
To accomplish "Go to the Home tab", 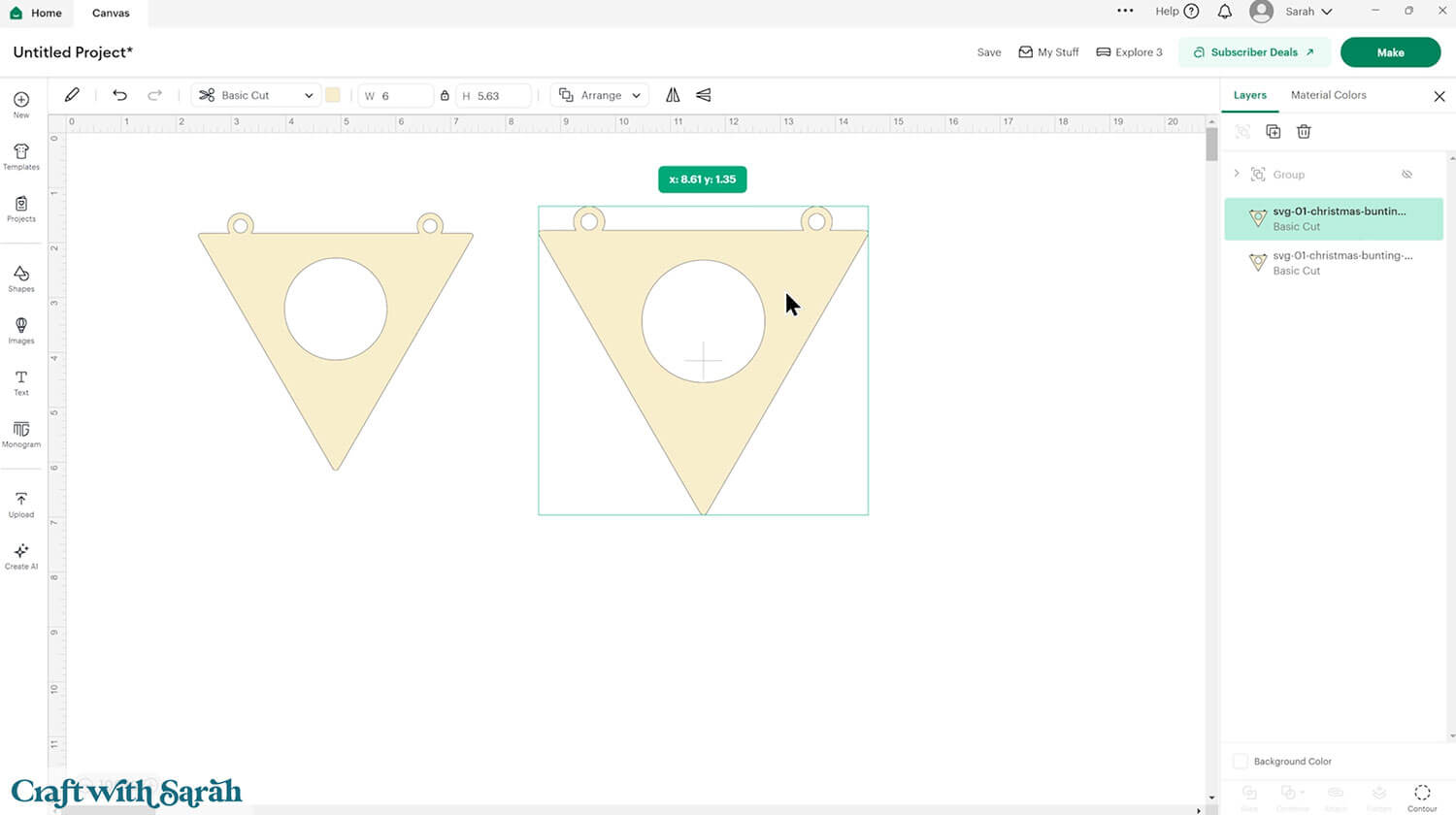I will (37, 13).
